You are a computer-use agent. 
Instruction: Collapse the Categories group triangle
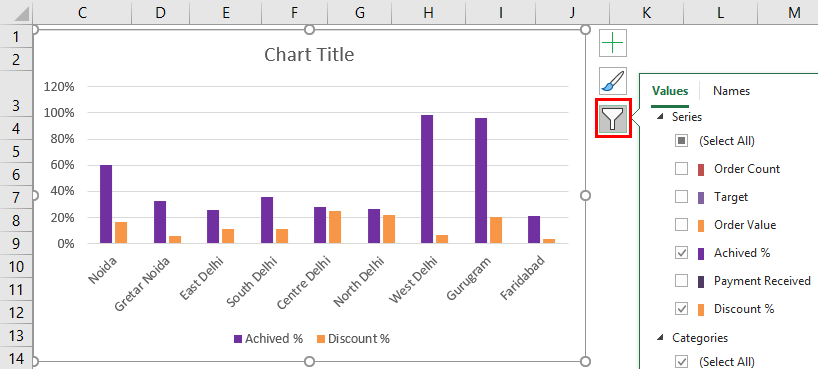click(660, 338)
